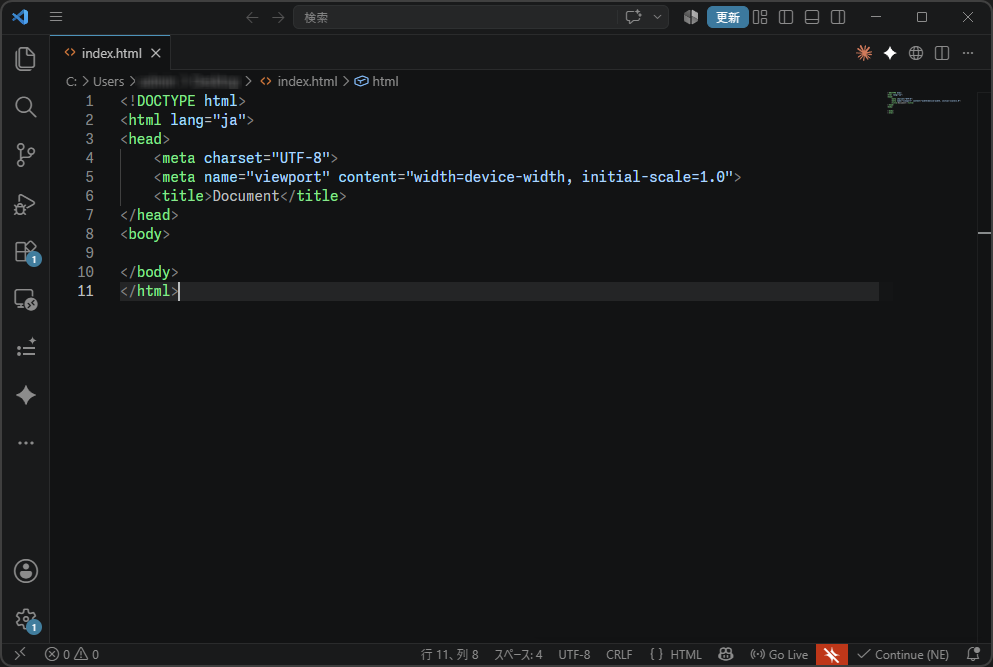Open the Accounts menu icon

point(25,571)
